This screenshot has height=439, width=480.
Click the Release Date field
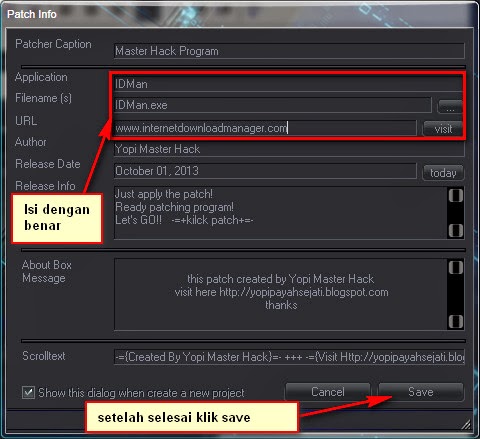265,171
